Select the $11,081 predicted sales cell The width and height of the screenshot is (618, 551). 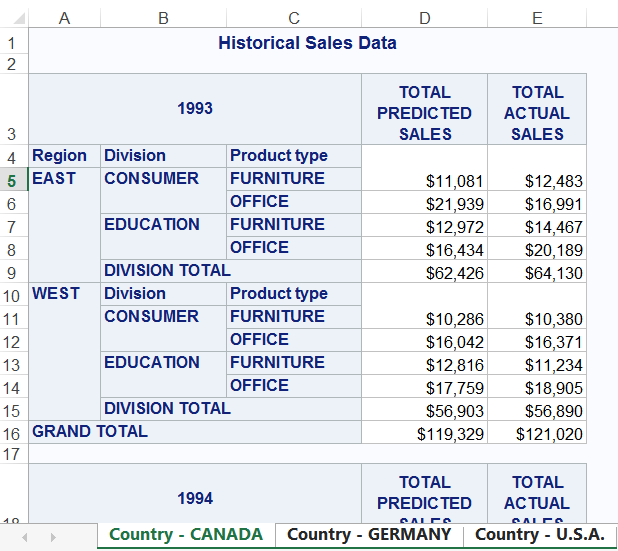tap(424, 180)
